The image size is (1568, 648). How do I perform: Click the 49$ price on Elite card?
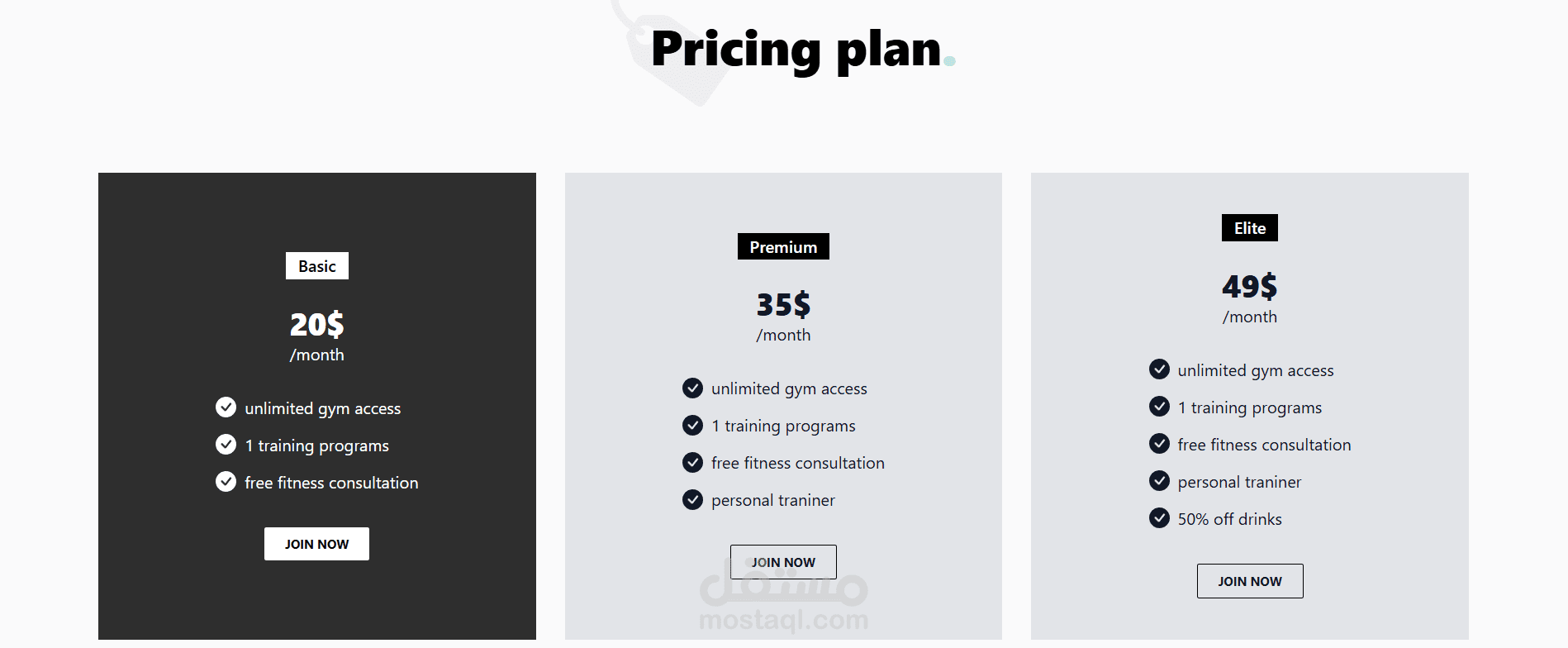pyautogui.click(x=1249, y=287)
